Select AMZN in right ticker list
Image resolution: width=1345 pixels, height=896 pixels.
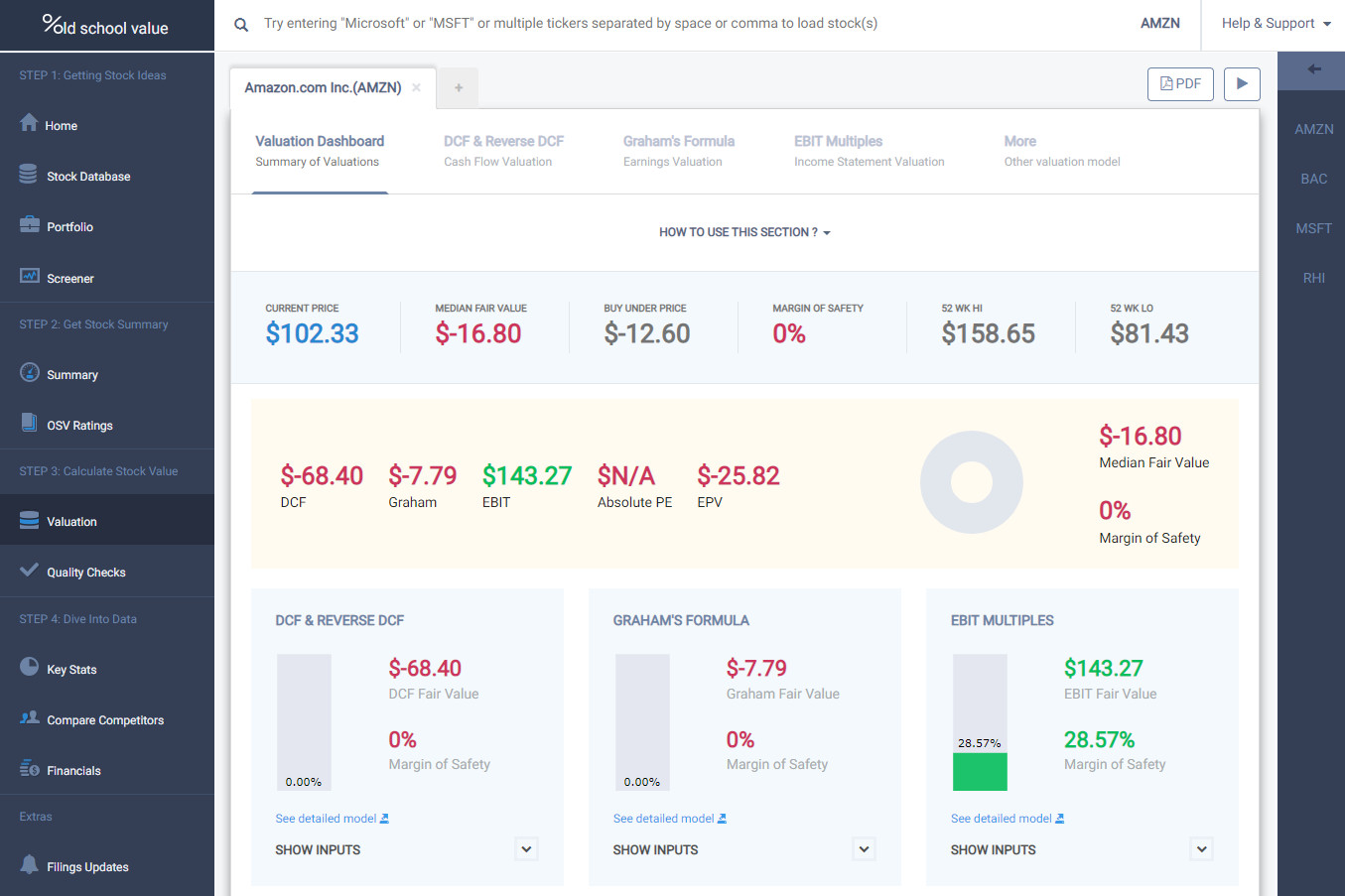[1313, 129]
